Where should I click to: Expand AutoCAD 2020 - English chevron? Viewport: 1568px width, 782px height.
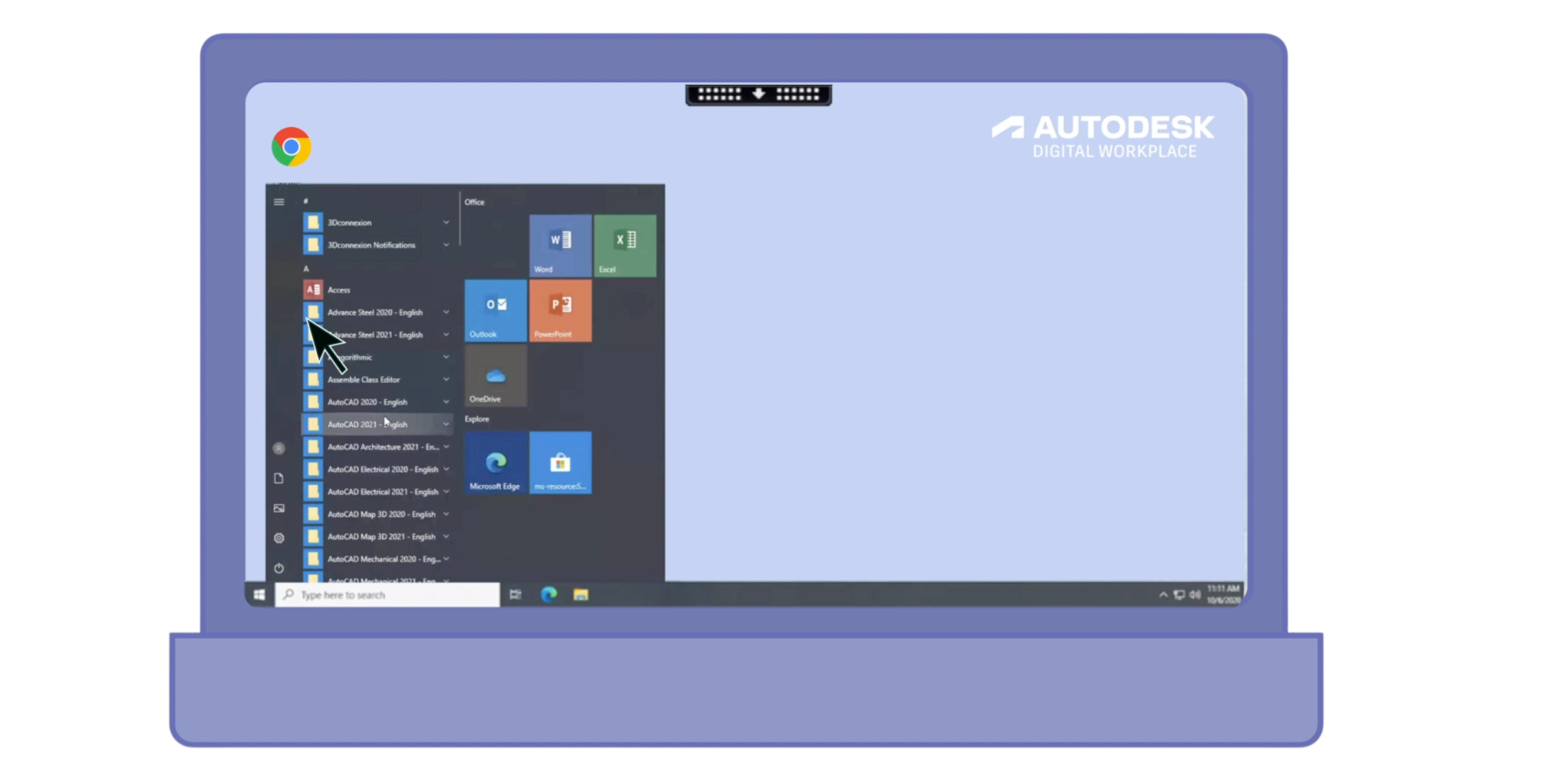pos(446,402)
